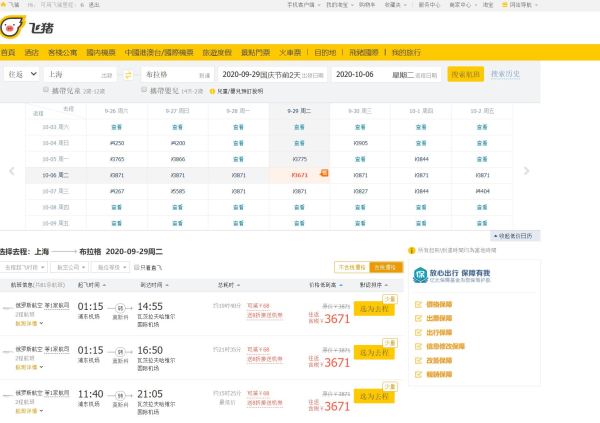Open 航空公司 filter dropdown

pyautogui.click(x=70, y=267)
